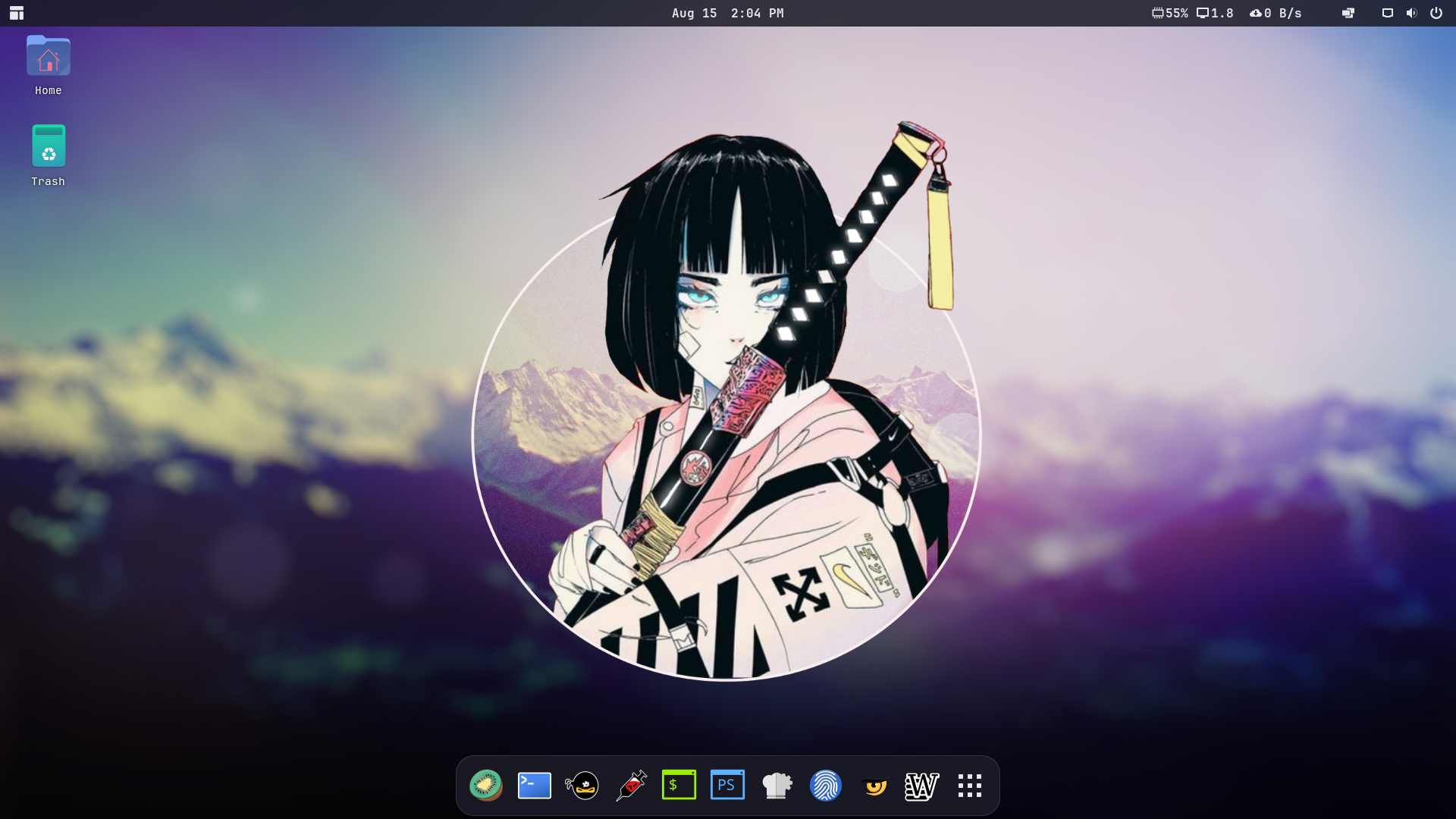Click the dashboard icon in the top-left corner
The width and height of the screenshot is (1456, 819).
pyautogui.click(x=16, y=13)
